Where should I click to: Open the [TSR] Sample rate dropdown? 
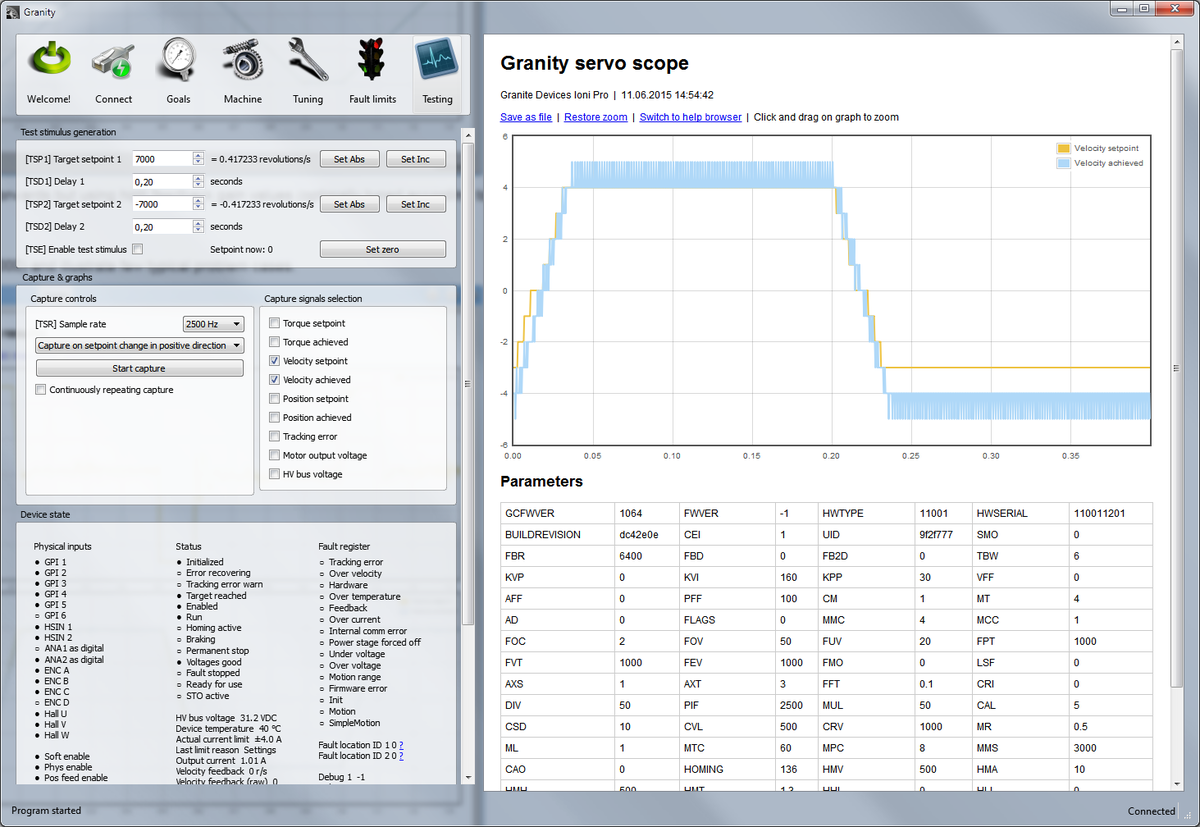(213, 323)
